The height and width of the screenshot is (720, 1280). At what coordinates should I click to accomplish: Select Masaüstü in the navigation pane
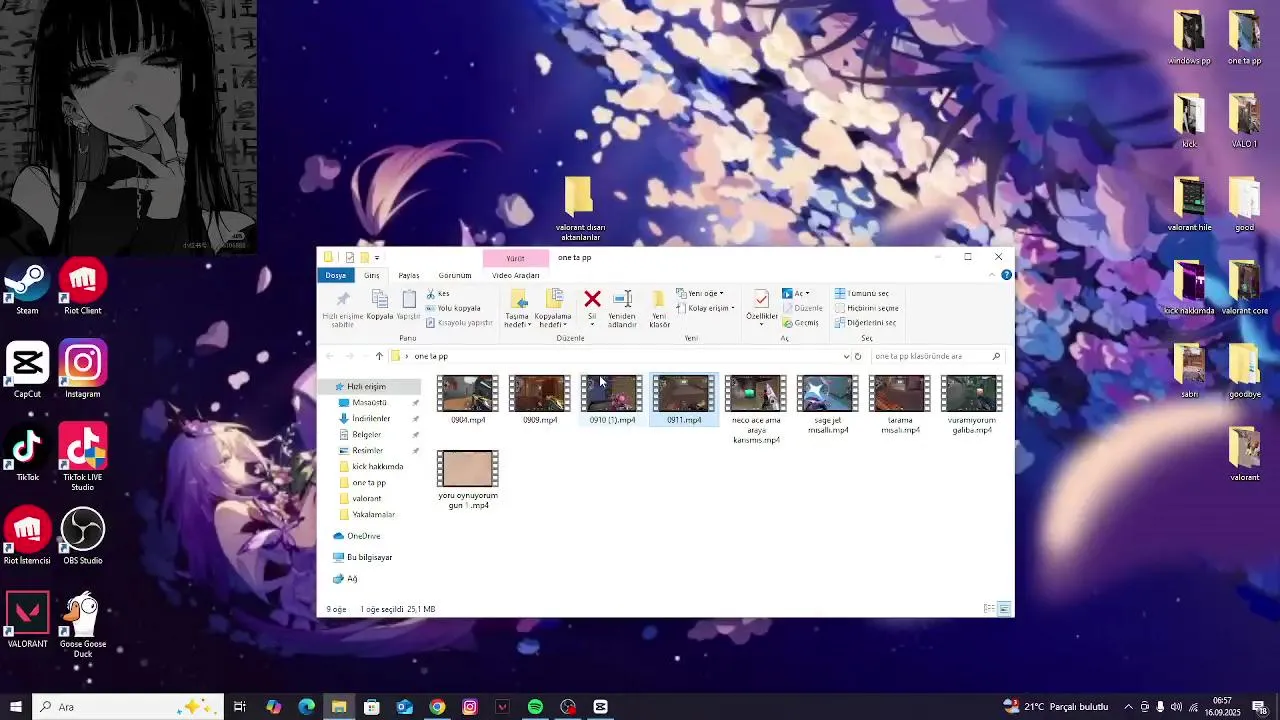(369, 402)
